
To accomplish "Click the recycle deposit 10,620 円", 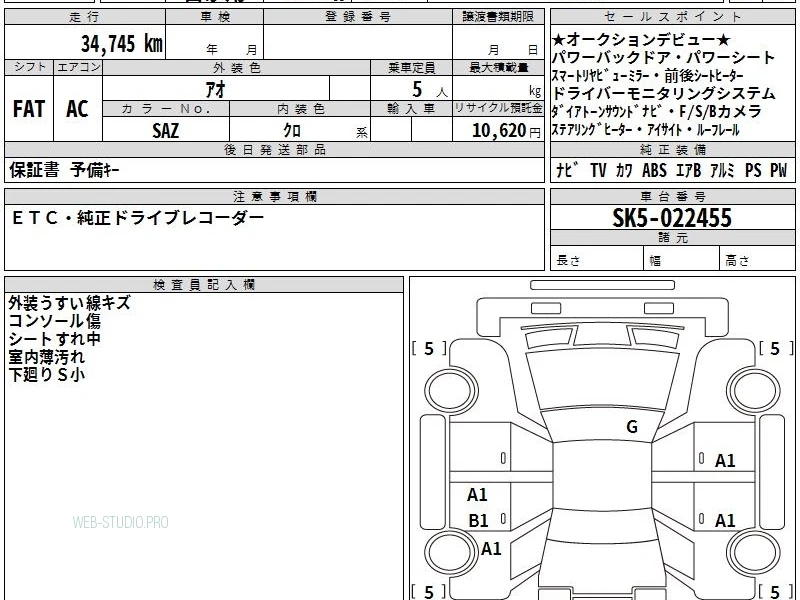I will [506, 131].
